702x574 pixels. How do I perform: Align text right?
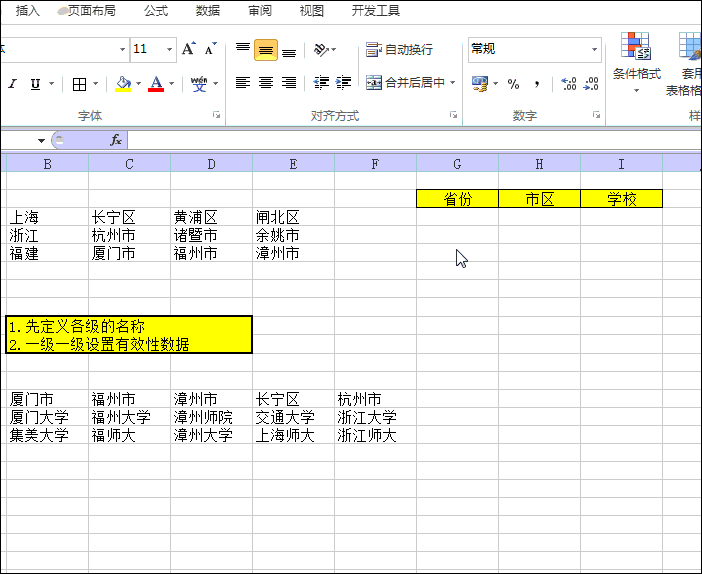pyautogui.click(x=289, y=83)
